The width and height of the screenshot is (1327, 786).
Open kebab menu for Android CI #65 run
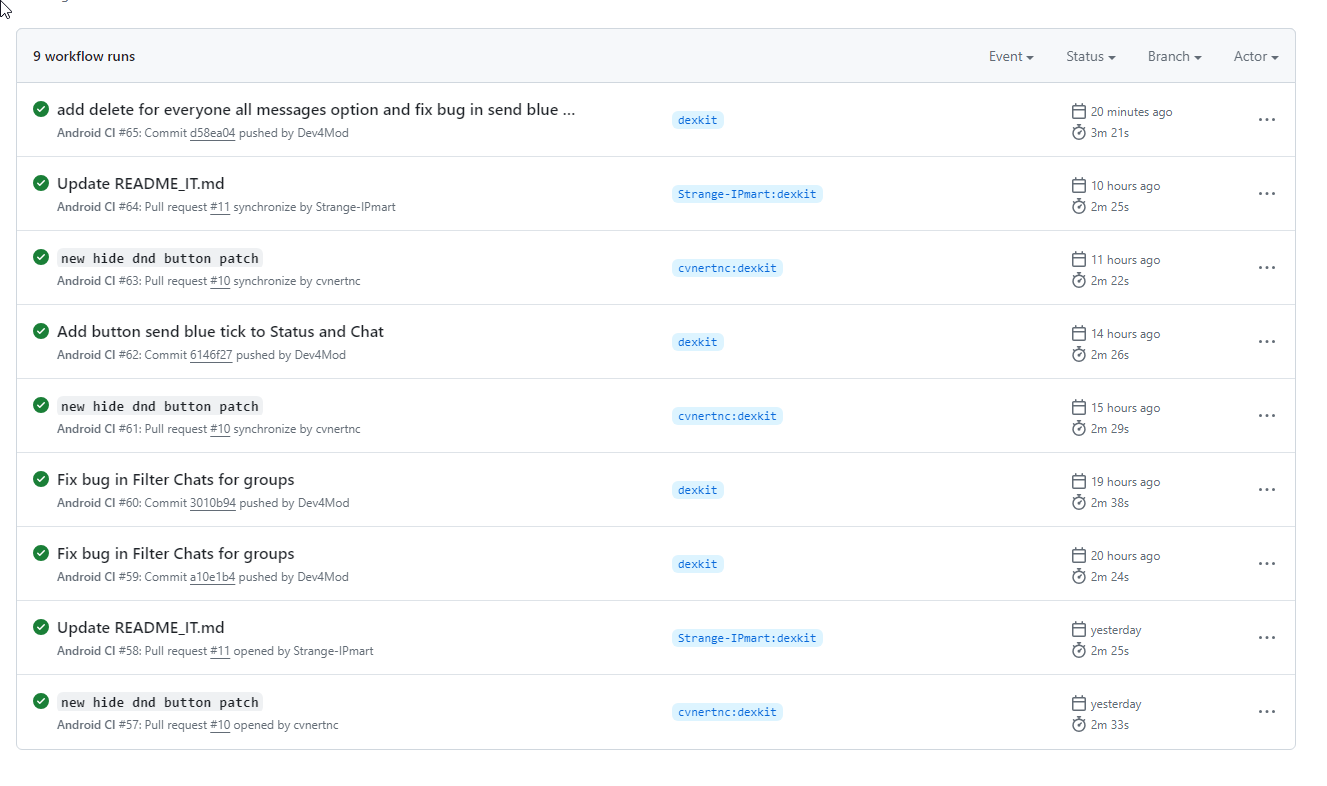[1266, 120]
